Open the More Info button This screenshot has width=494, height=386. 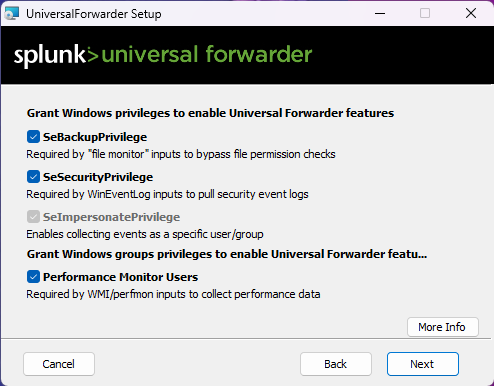click(443, 327)
